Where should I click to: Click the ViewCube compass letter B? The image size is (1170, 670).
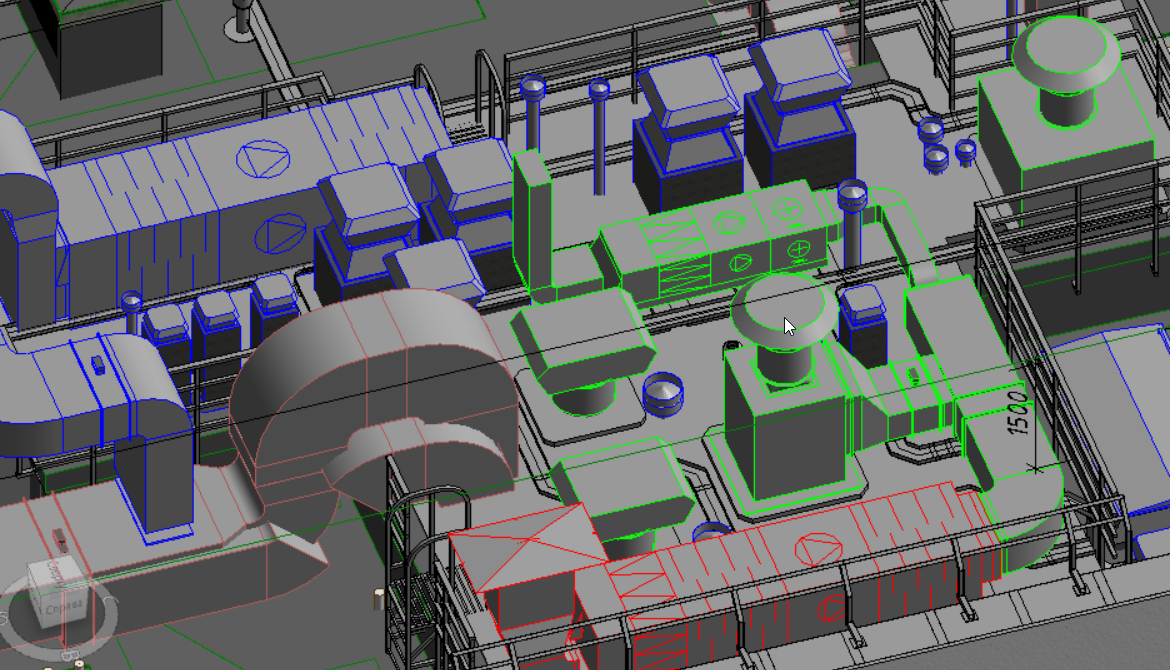click(x=69, y=657)
